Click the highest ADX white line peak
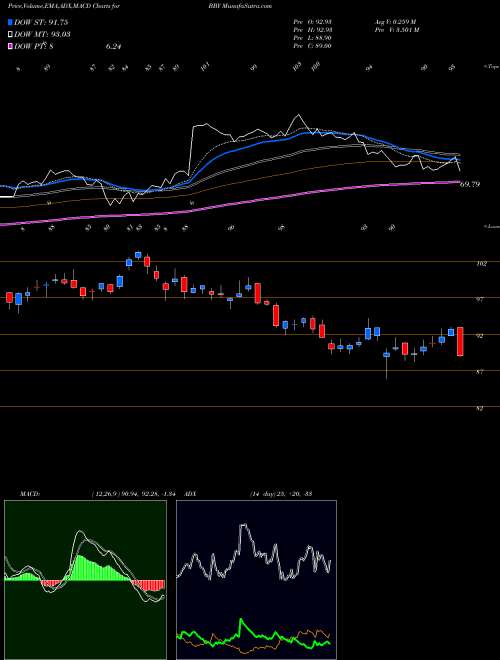This screenshot has height=660, width=500. pos(243,526)
